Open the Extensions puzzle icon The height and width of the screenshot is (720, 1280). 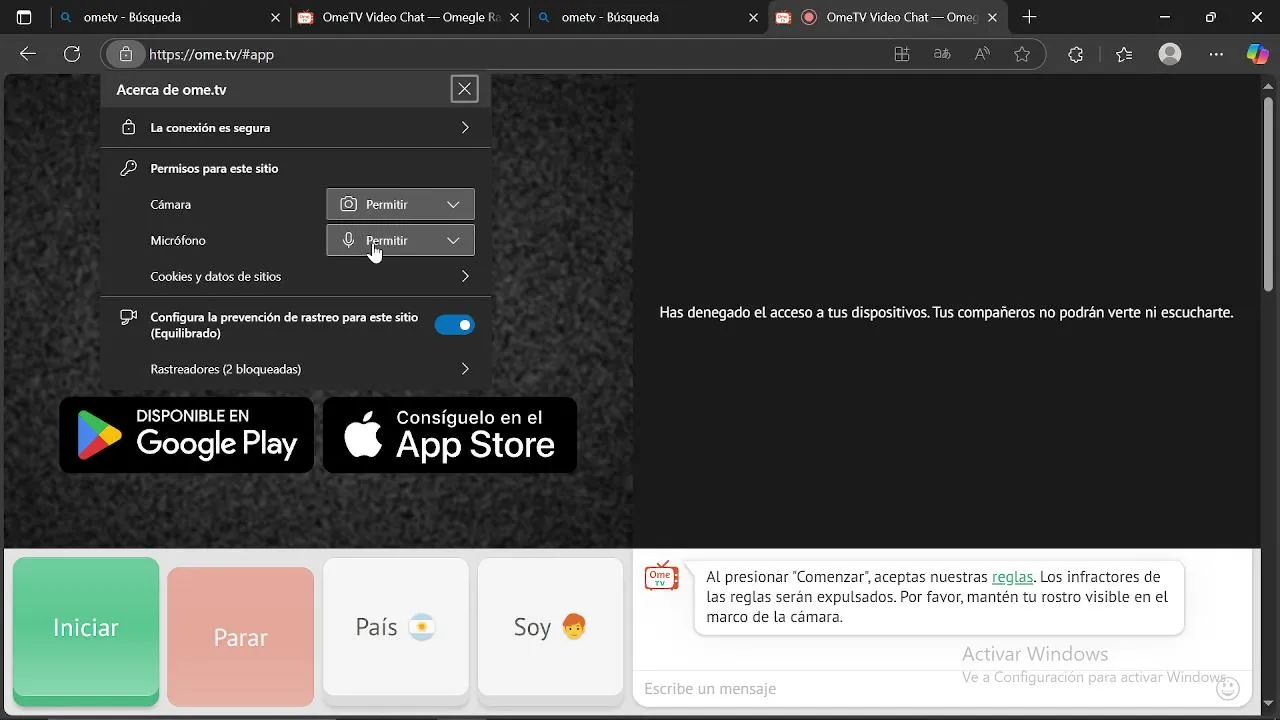pos(1076,55)
